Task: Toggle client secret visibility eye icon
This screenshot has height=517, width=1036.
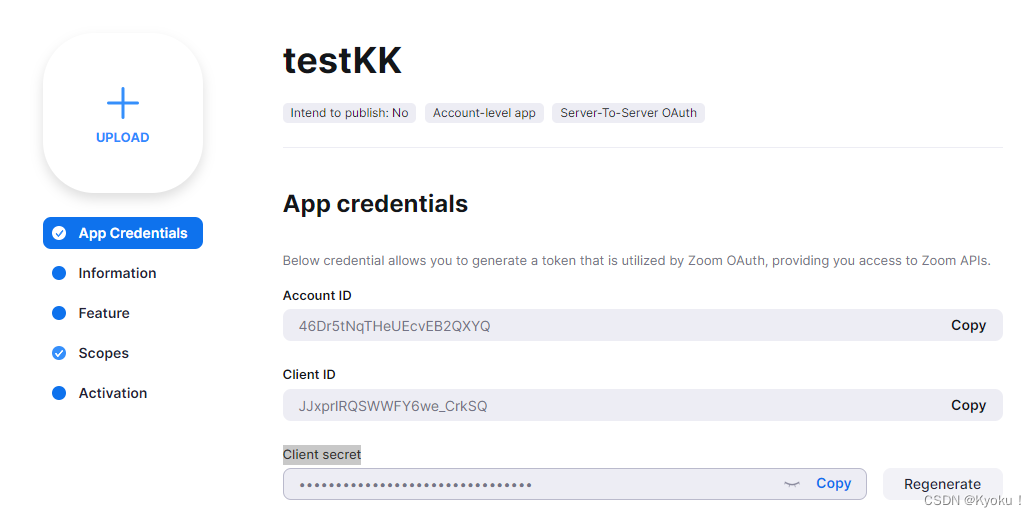Action: [x=792, y=484]
